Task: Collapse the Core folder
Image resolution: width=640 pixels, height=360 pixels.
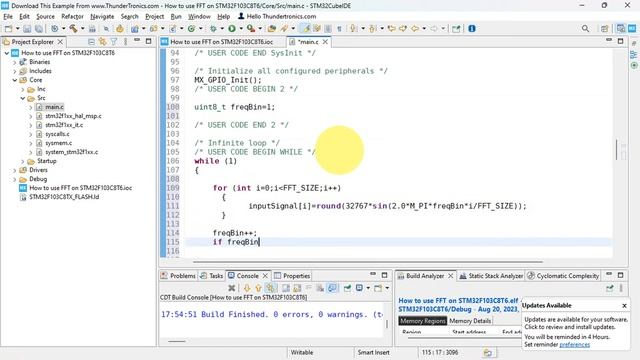Action: click(x=15, y=80)
